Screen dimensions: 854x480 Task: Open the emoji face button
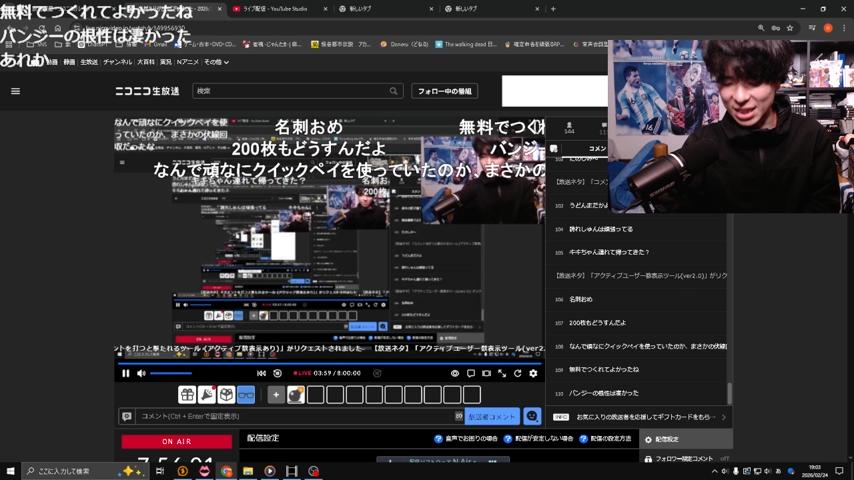point(532,416)
